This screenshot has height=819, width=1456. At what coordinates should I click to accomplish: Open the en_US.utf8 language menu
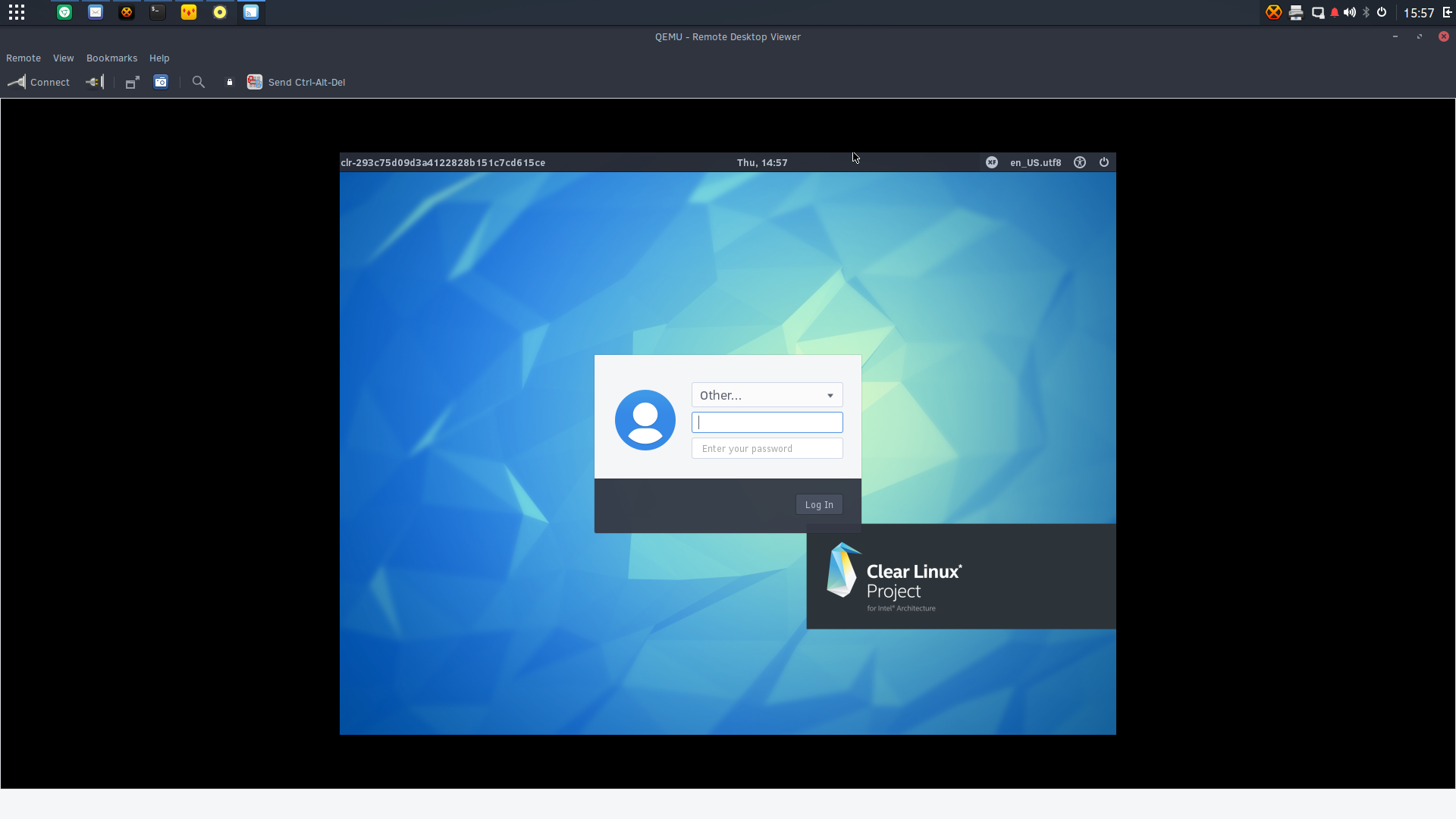click(x=1036, y=162)
